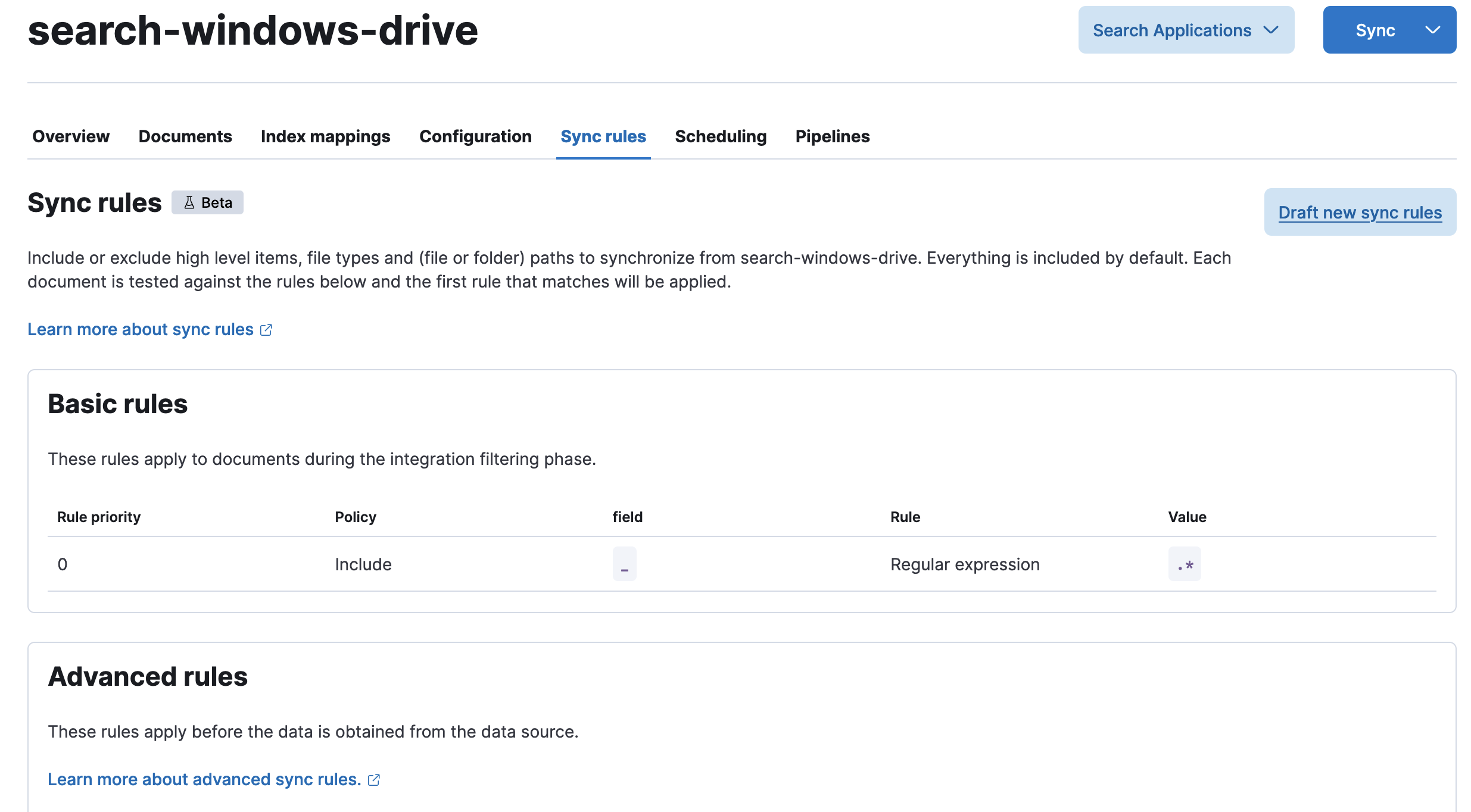
Task: Open the Search Applications dropdown
Action: [1185, 30]
